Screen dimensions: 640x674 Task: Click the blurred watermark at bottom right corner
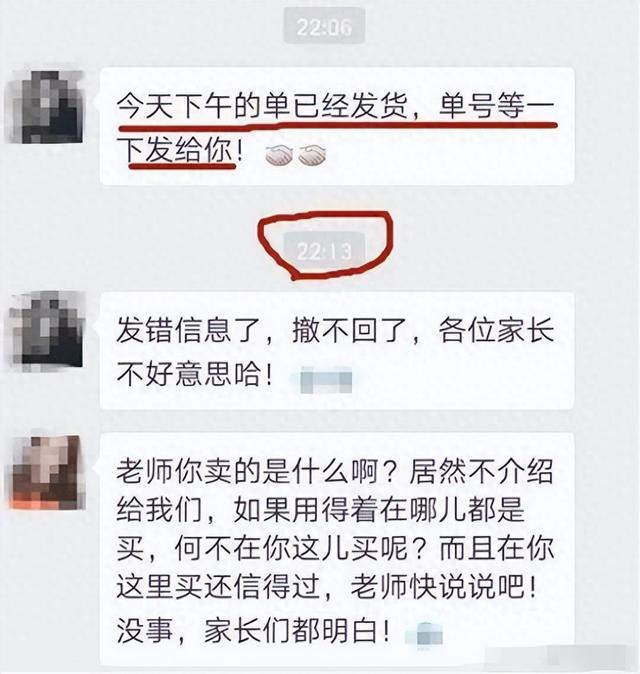(559, 656)
